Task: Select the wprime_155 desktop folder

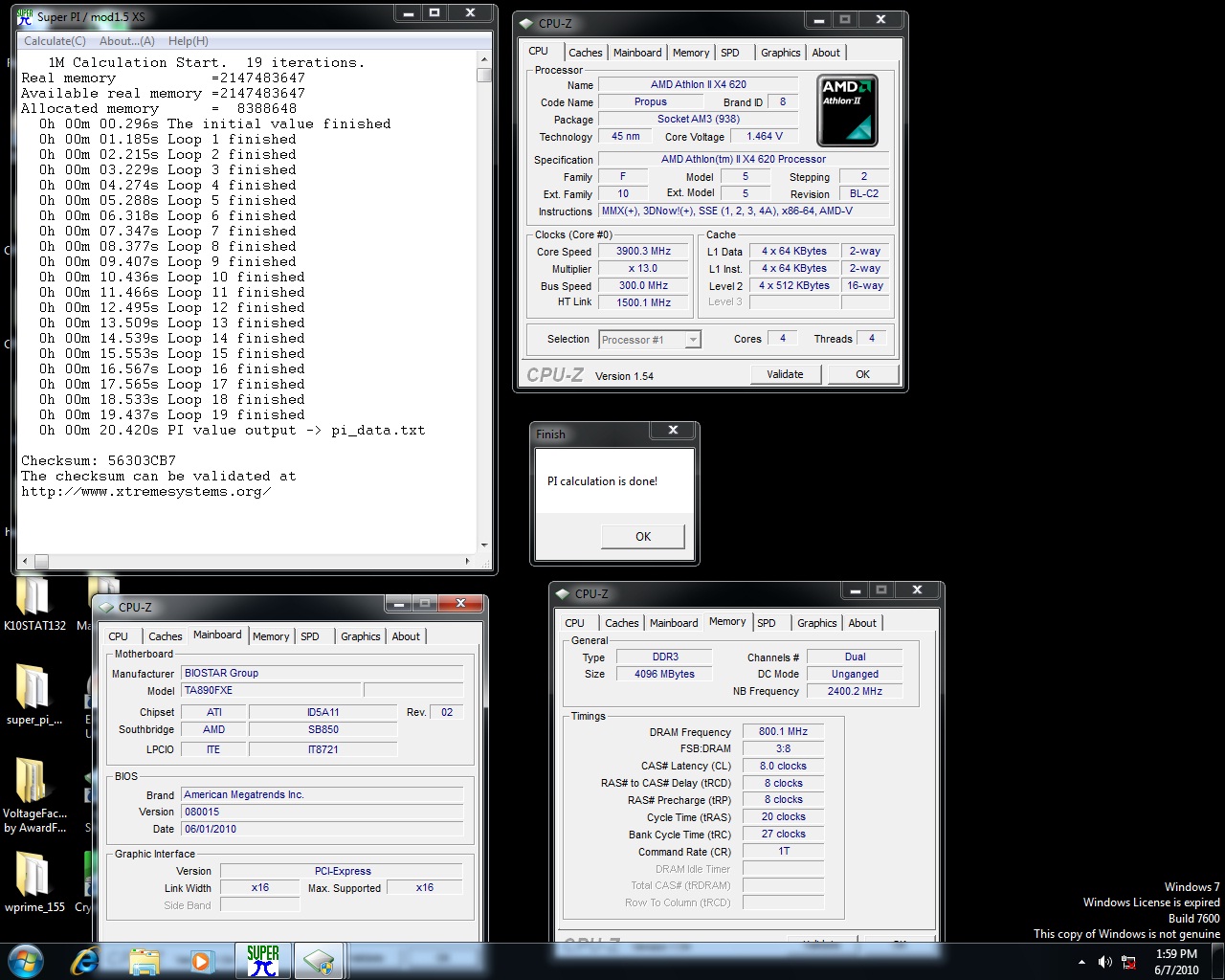Action: tap(33, 880)
